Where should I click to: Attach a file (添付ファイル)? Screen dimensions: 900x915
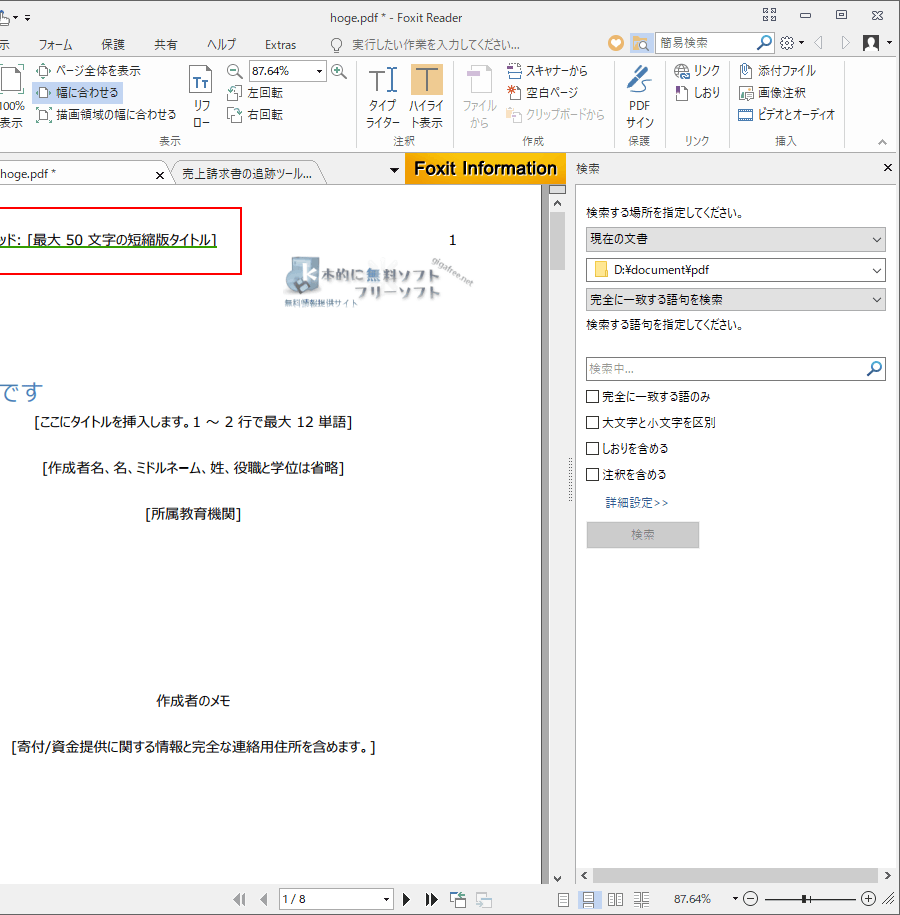click(x=777, y=71)
